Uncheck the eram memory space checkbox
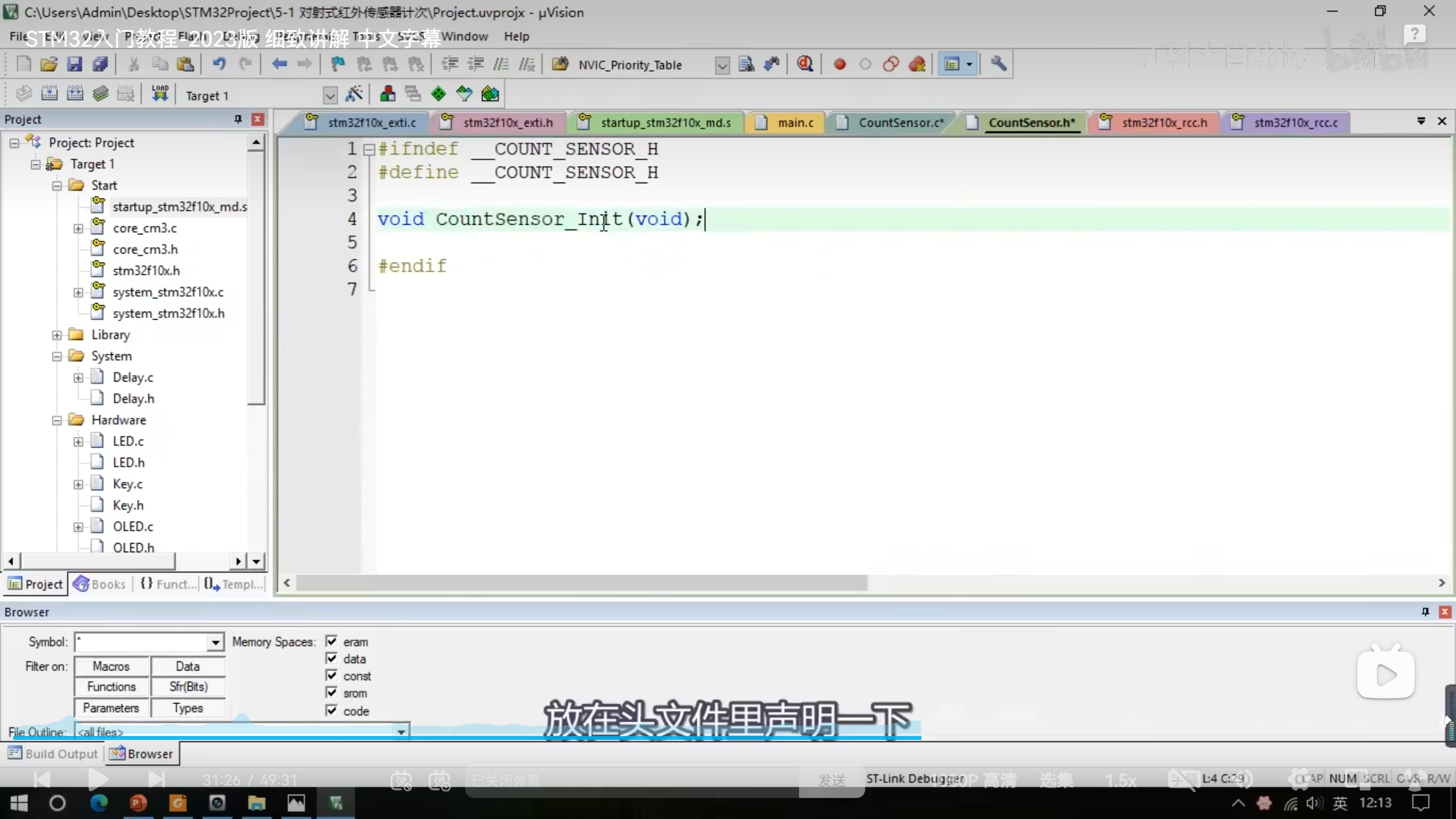 (332, 642)
